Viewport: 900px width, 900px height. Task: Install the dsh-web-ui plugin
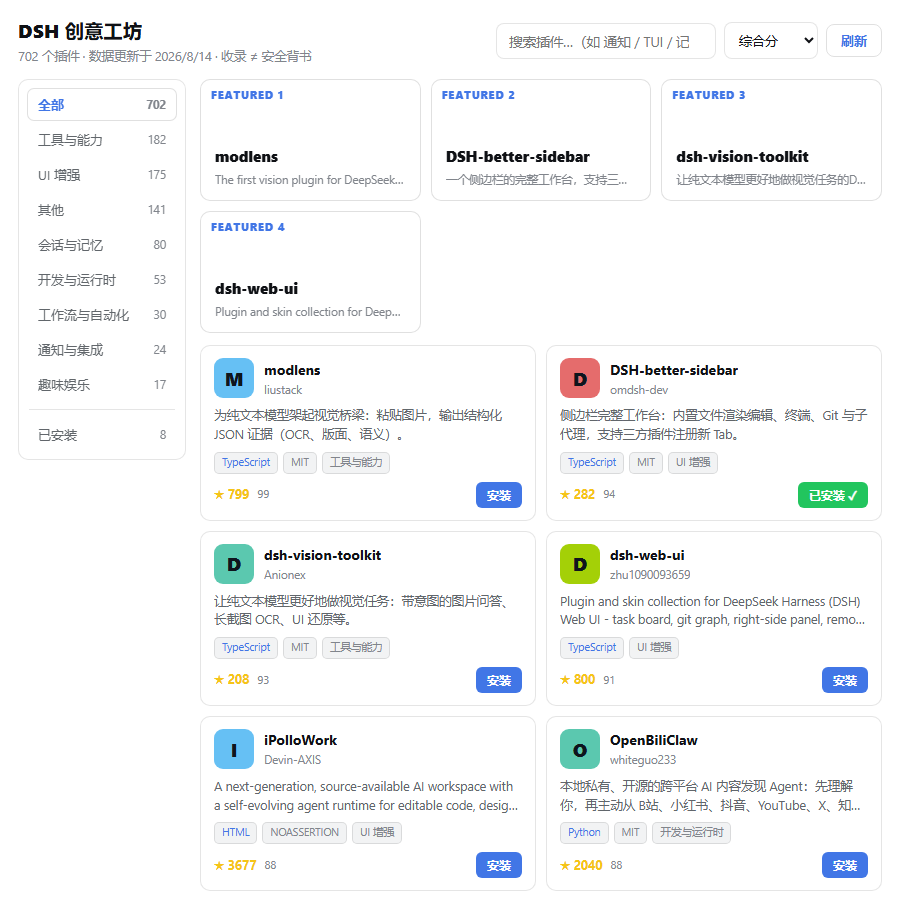click(x=844, y=680)
